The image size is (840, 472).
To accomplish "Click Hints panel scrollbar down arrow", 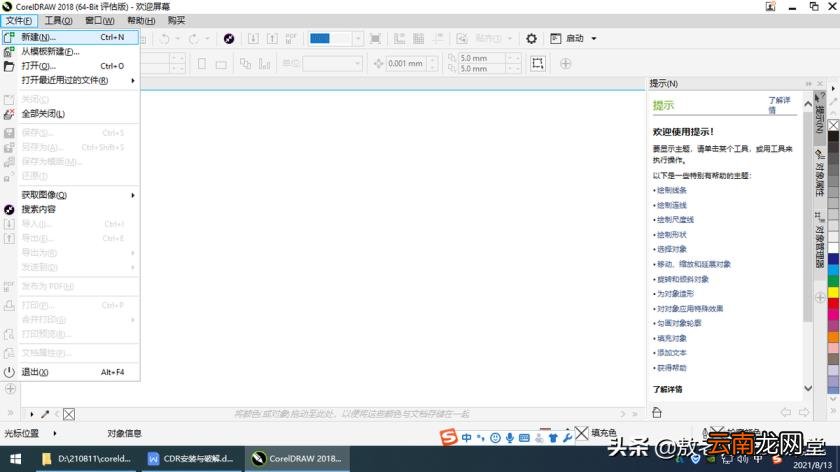I will click(x=808, y=388).
